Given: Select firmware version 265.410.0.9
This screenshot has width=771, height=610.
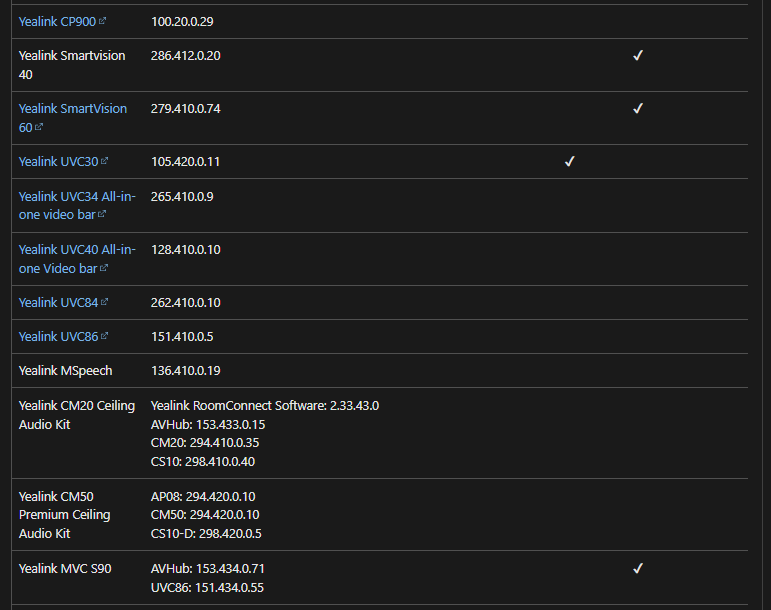Looking at the screenshot, I should [x=182, y=197].
